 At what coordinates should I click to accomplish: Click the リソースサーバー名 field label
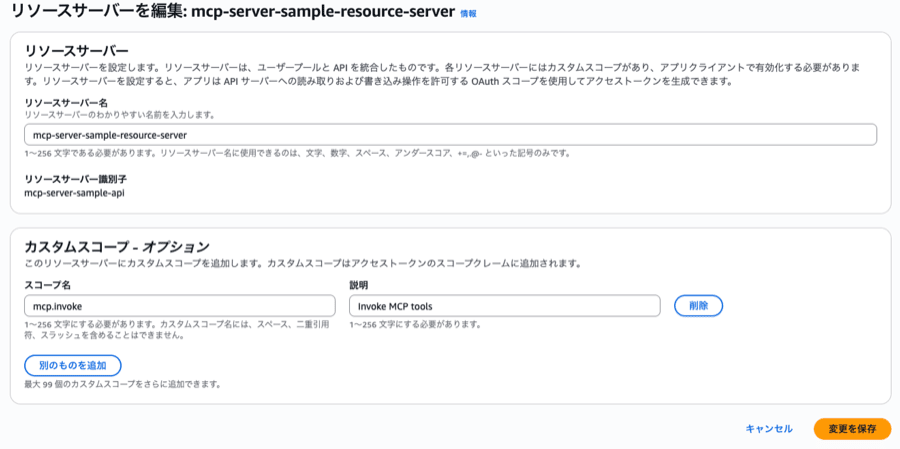68,102
